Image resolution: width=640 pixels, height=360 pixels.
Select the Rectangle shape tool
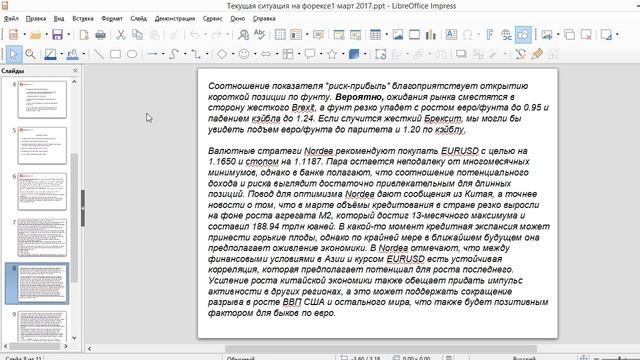[116, 54]
